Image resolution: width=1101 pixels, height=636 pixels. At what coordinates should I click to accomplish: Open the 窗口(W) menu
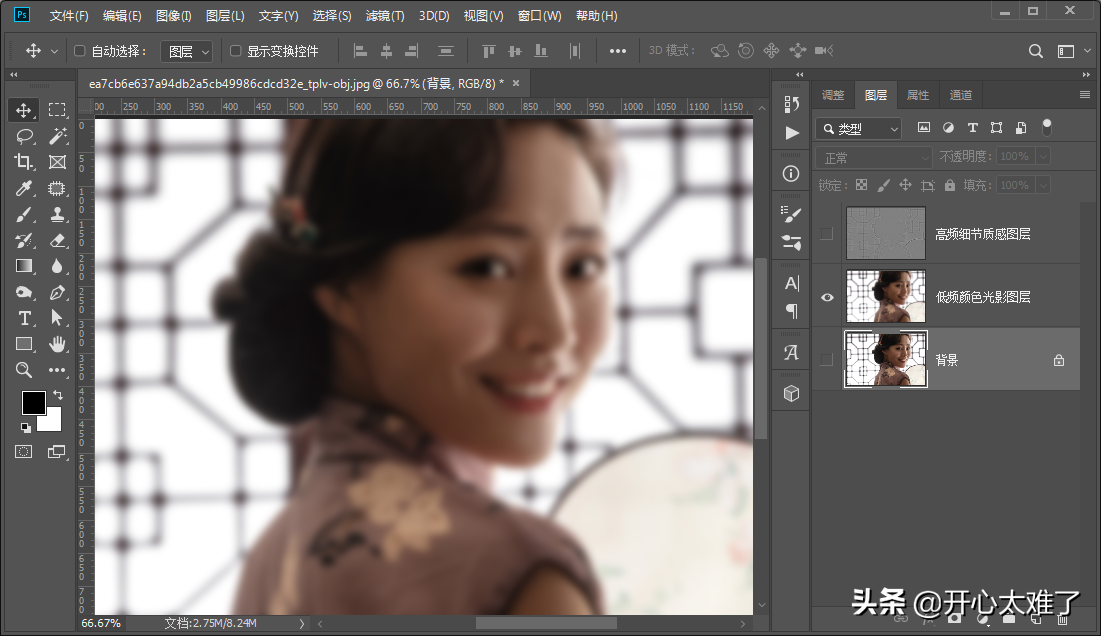click(539, 15)
